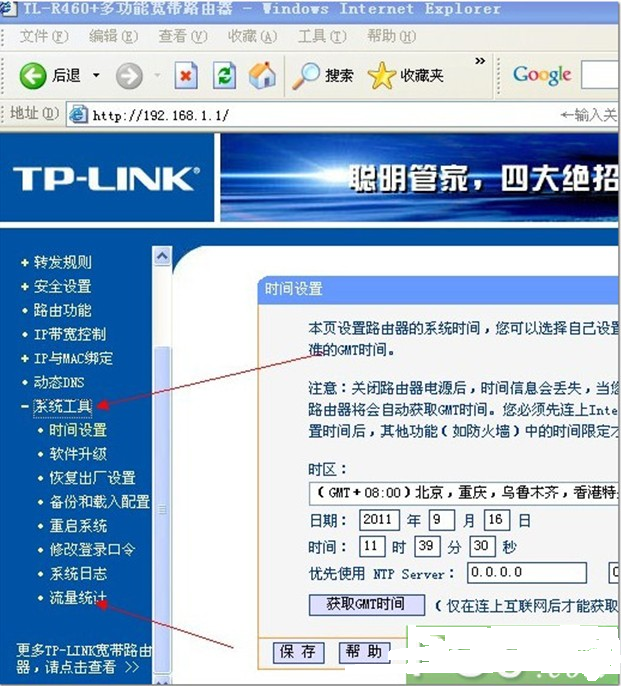Click the Search magnifier icon
The width and height of the screenshot is (621, 686).
[x=306, y=75]
